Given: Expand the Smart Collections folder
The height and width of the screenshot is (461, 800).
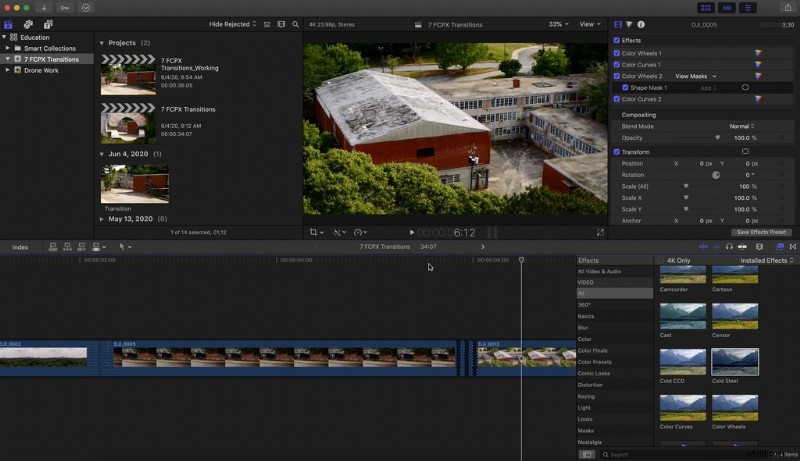Looking at the screenshot, I should coord(7,48).
